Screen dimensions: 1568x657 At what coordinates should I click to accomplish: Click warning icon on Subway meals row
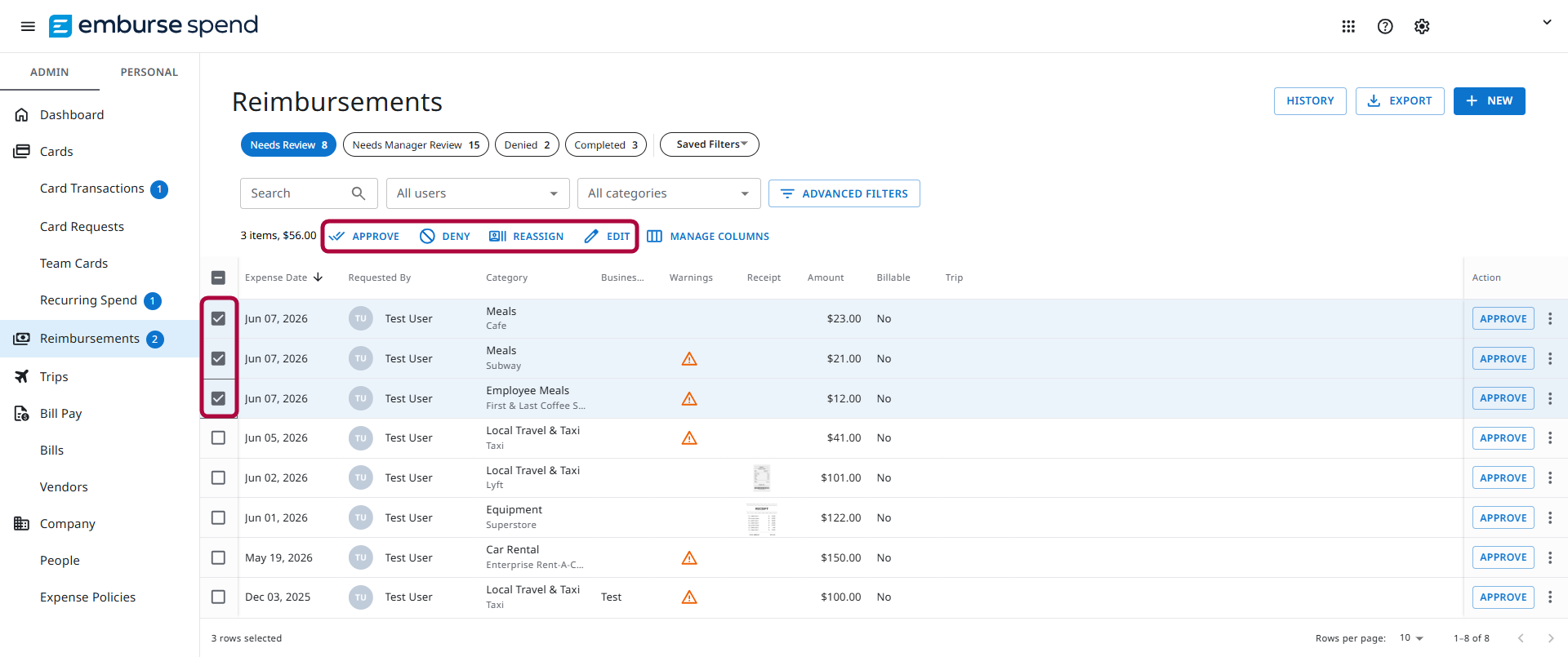click(x=689, y=359)
